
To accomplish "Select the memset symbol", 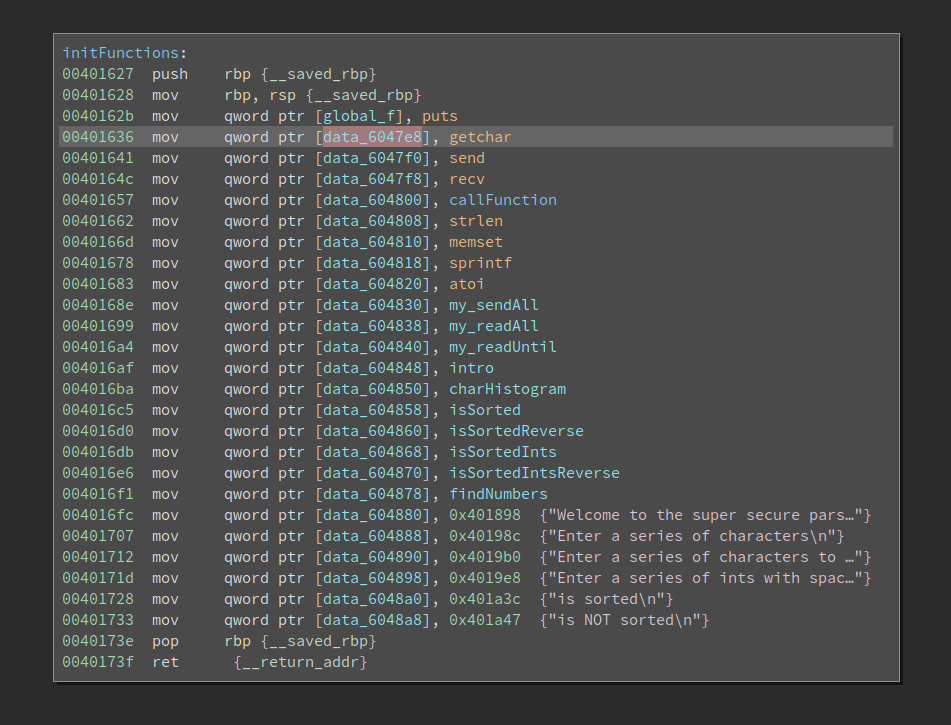I will click(477, 241).
